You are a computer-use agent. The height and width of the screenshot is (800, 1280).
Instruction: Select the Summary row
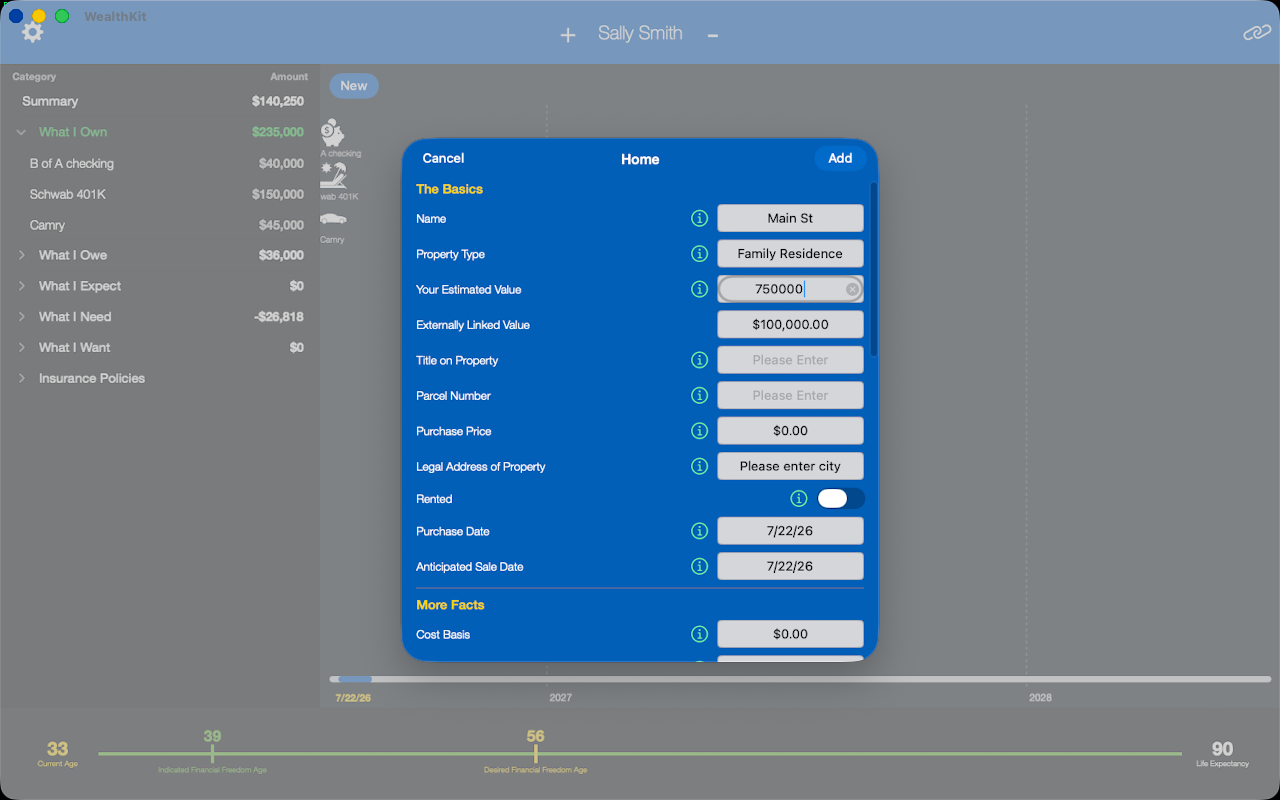[160, 101]
